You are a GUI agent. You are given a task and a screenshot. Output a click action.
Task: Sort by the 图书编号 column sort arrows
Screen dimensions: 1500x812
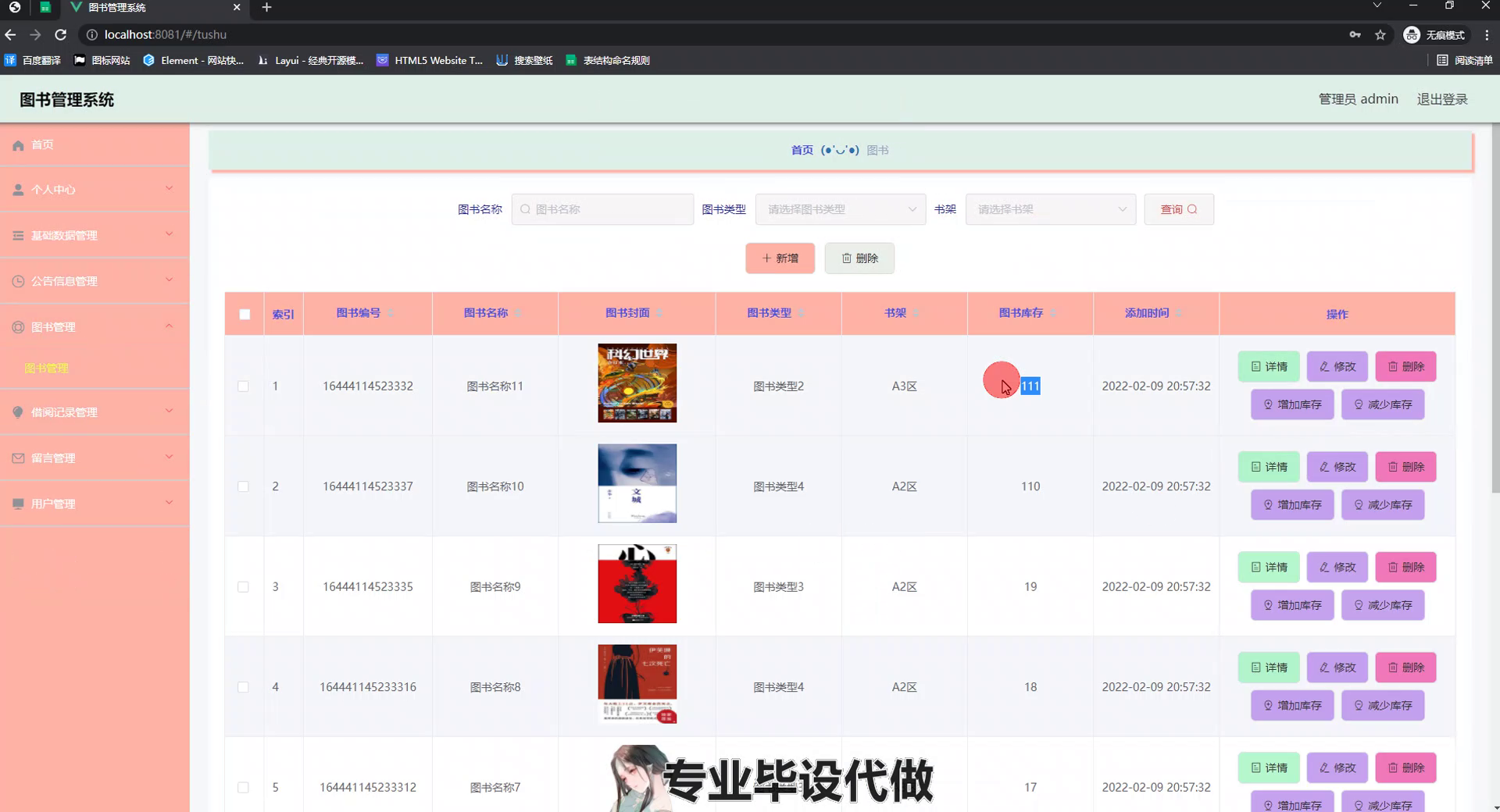tap(391, 313)
